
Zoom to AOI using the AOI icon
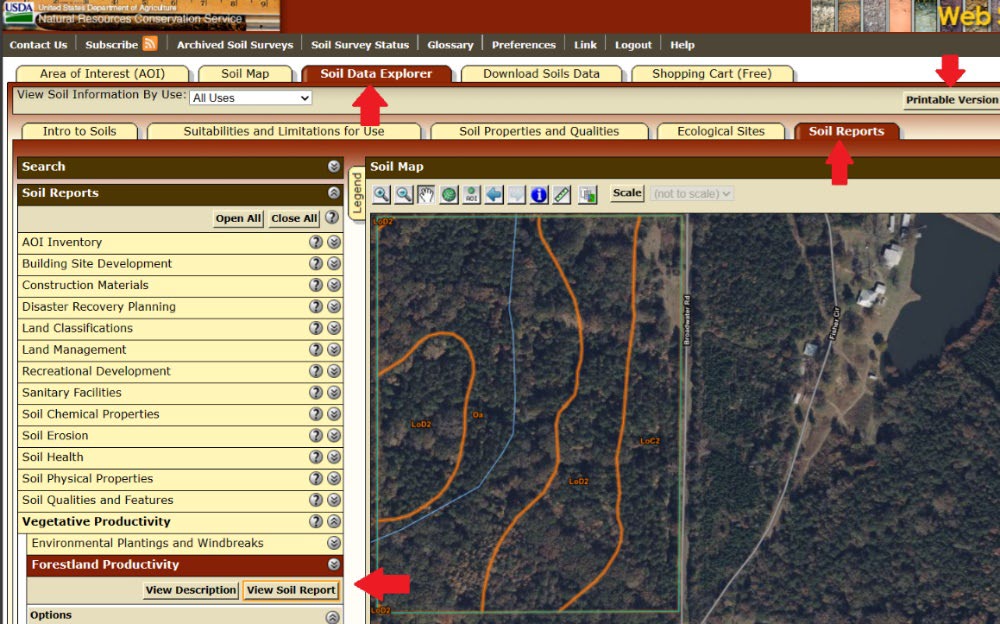point(471,194)
